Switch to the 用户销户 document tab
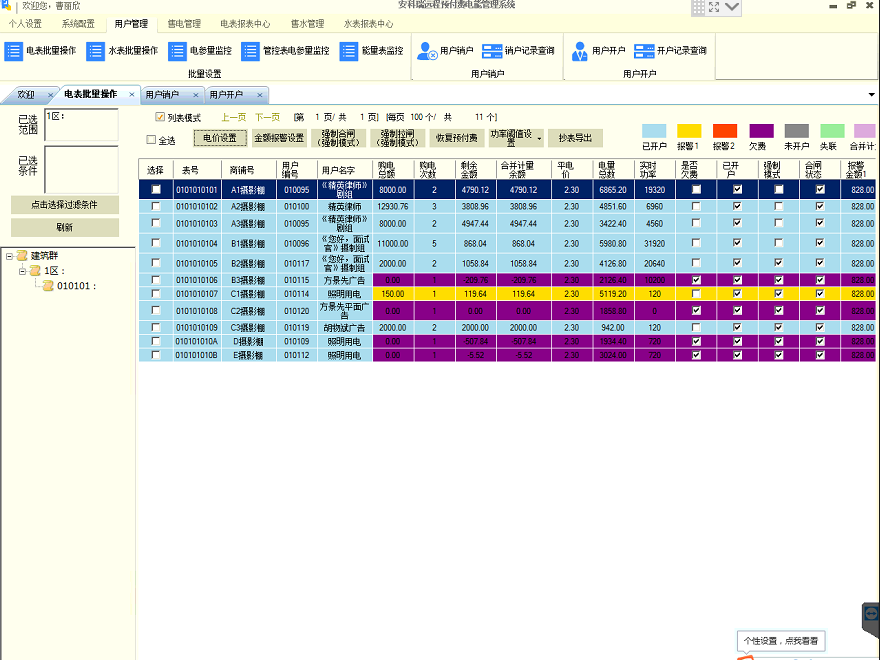Image resolution: width=880 pixels, height=660 pixels. click(162, 95)
